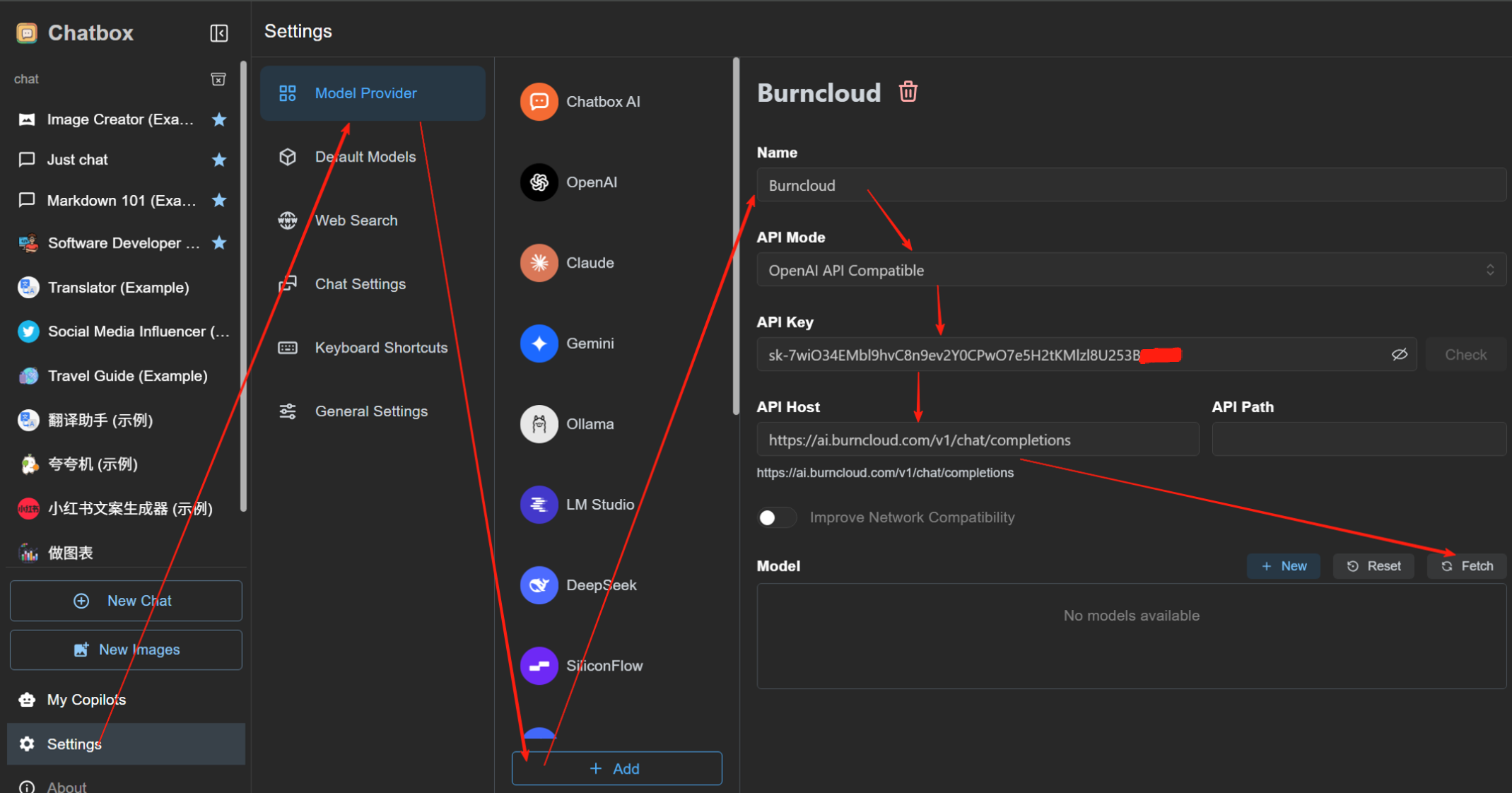Clear chat list with archive icon

click(218, 79)
